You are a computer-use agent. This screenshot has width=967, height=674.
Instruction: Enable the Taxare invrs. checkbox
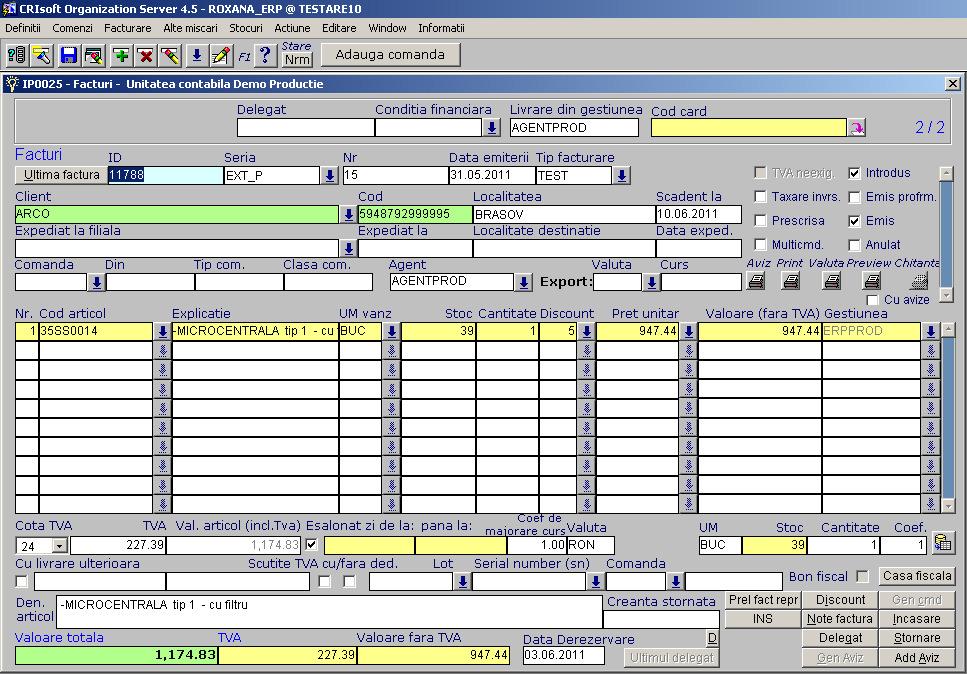[760, 197]
